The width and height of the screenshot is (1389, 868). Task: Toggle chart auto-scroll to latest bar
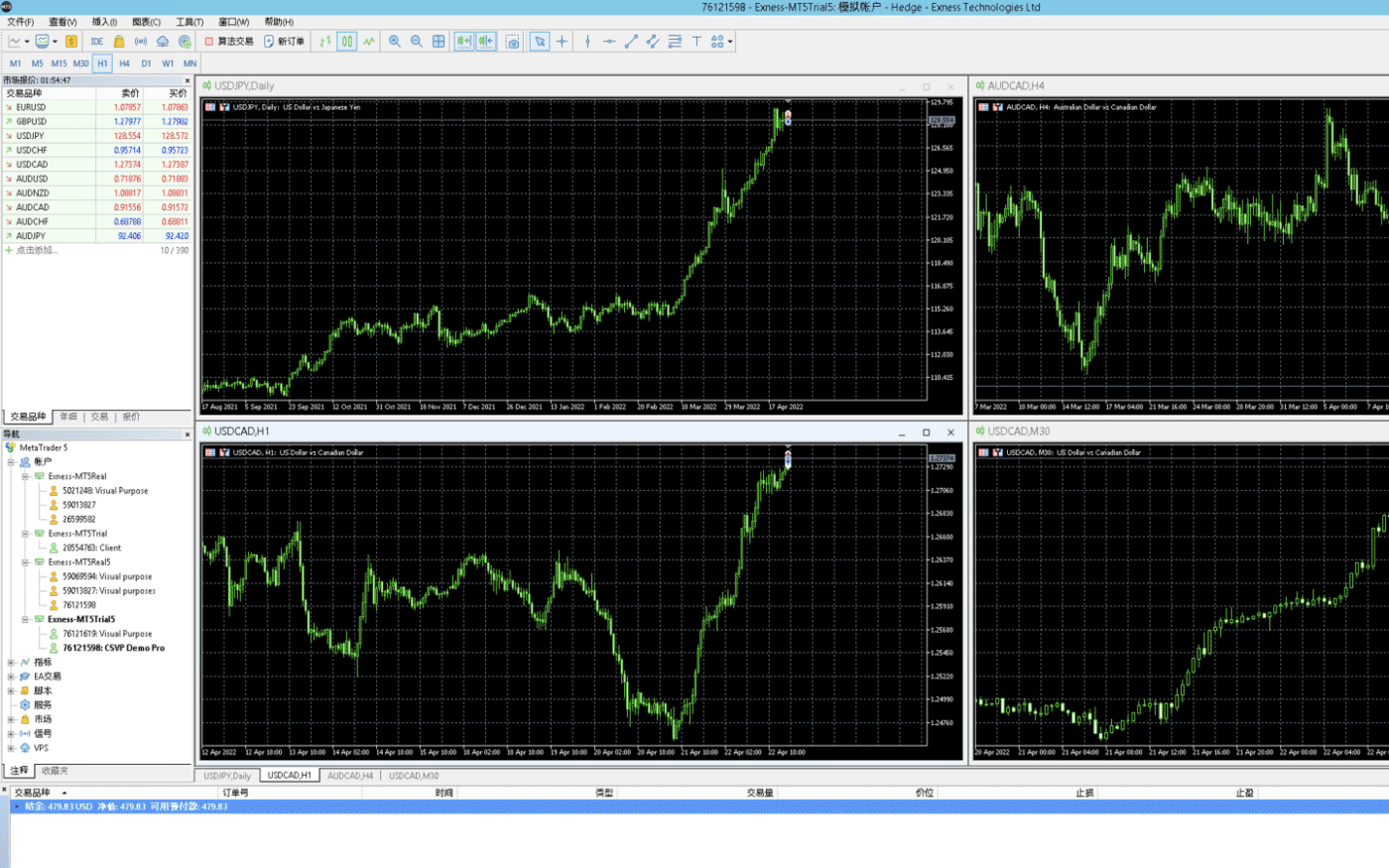[463, 42]
